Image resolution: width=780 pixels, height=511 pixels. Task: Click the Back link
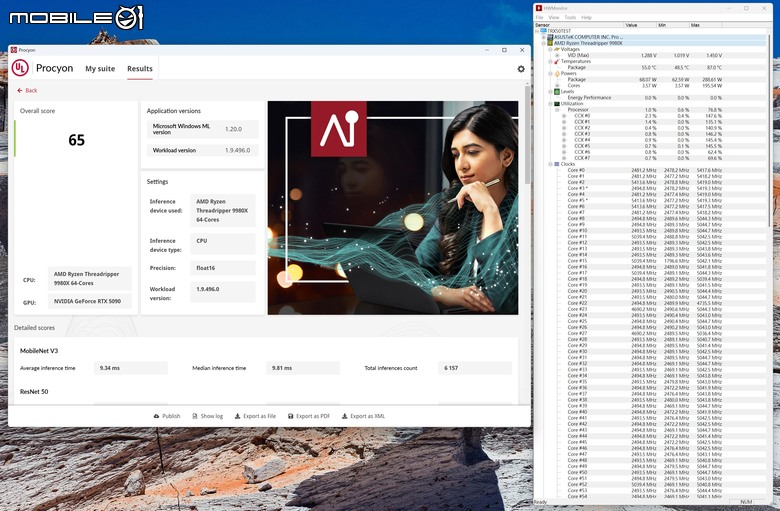click(x=27, y=91)
